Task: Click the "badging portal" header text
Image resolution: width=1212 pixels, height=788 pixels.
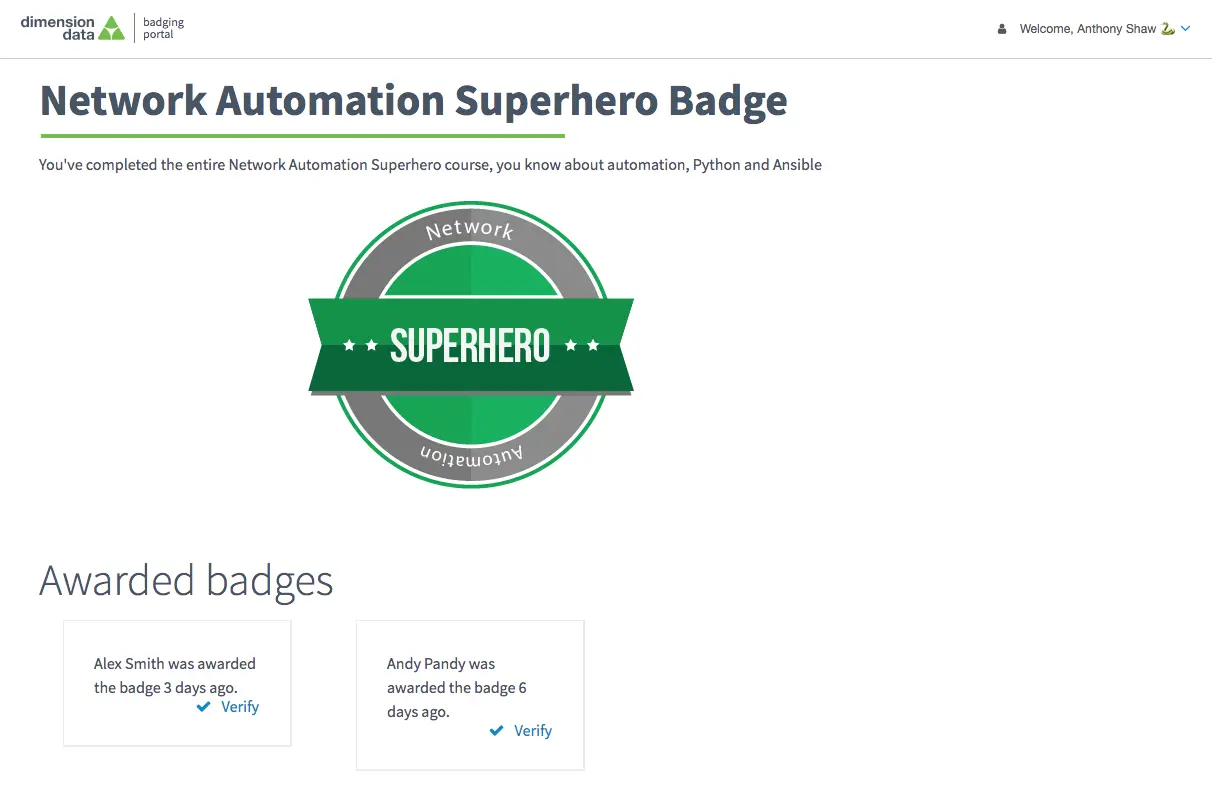Action: pyautogui.click(x=164, y=28)
